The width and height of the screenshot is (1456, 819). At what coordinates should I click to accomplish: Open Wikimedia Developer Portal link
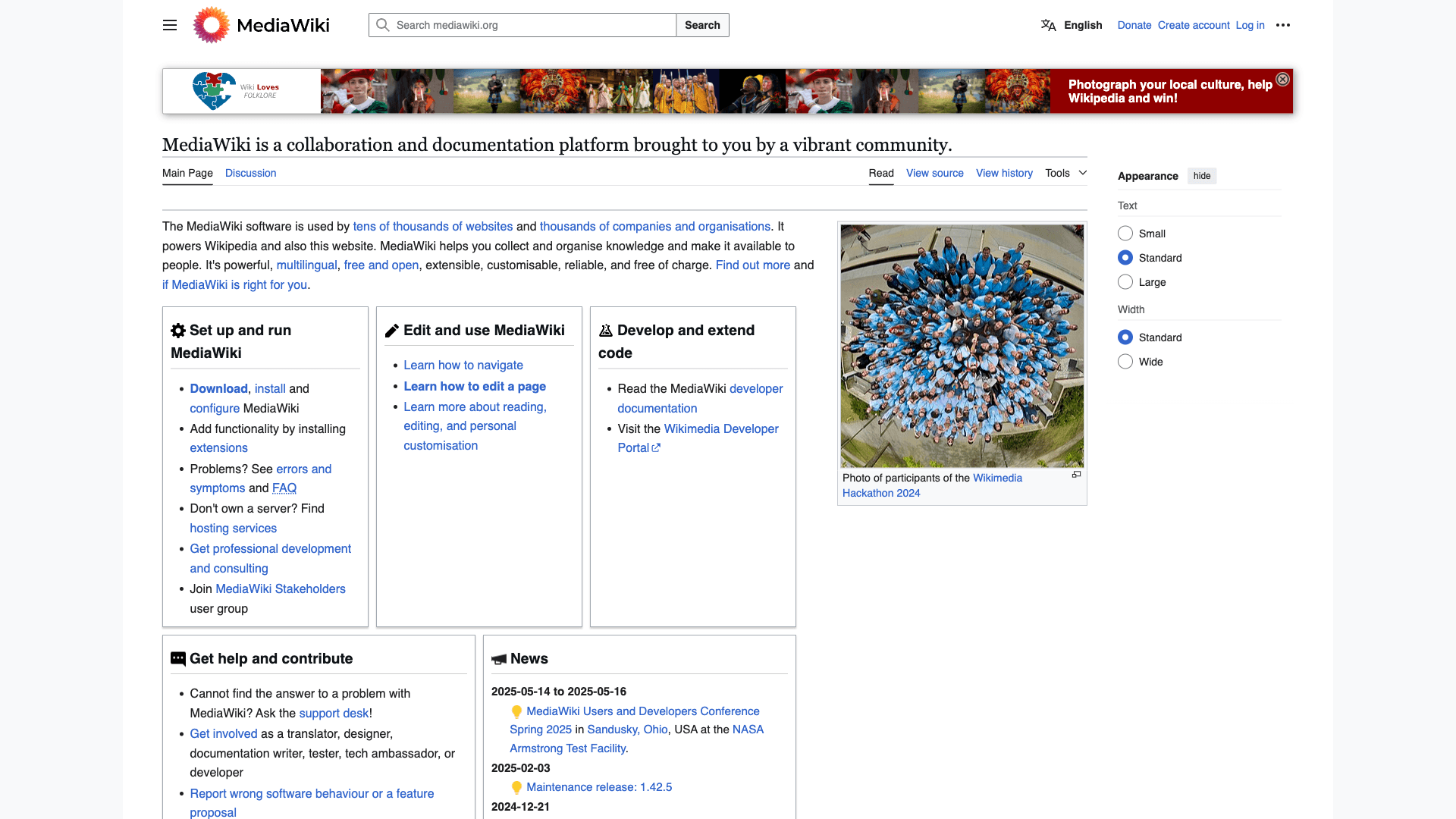(698, 438)
